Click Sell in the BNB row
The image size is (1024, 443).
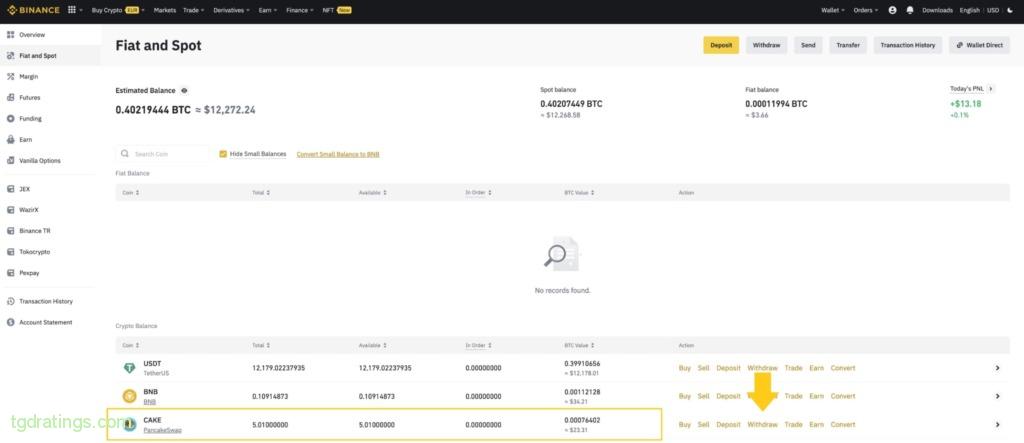[x=703, y=396]
